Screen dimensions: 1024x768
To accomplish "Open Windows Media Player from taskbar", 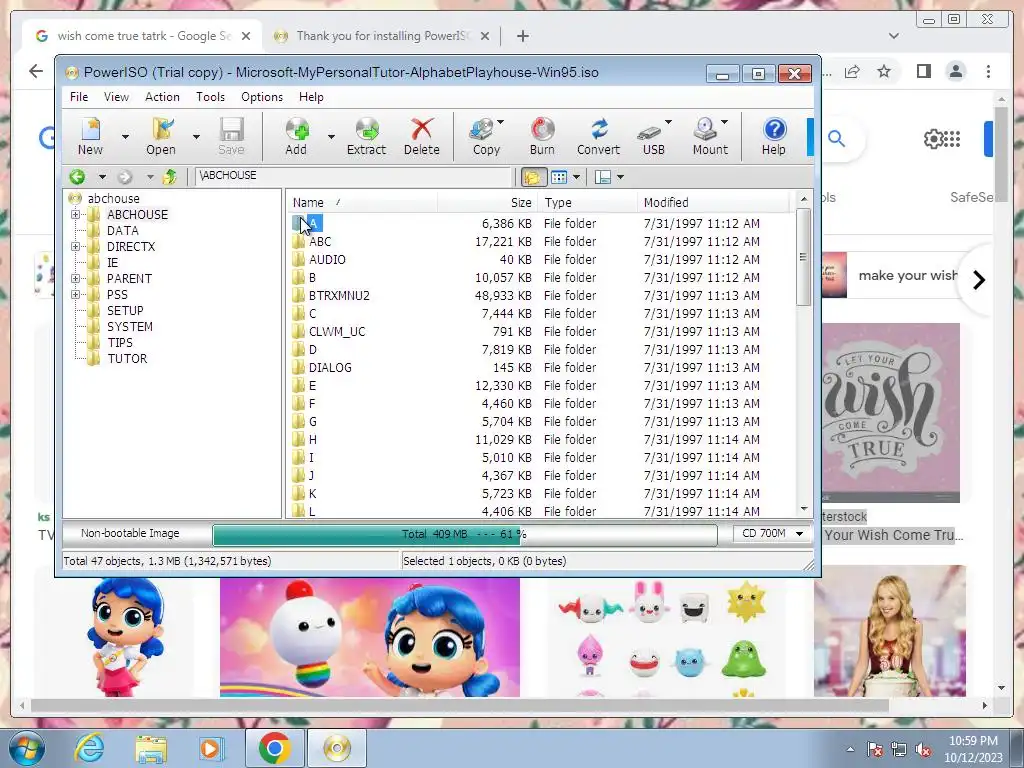I will 211,748.
